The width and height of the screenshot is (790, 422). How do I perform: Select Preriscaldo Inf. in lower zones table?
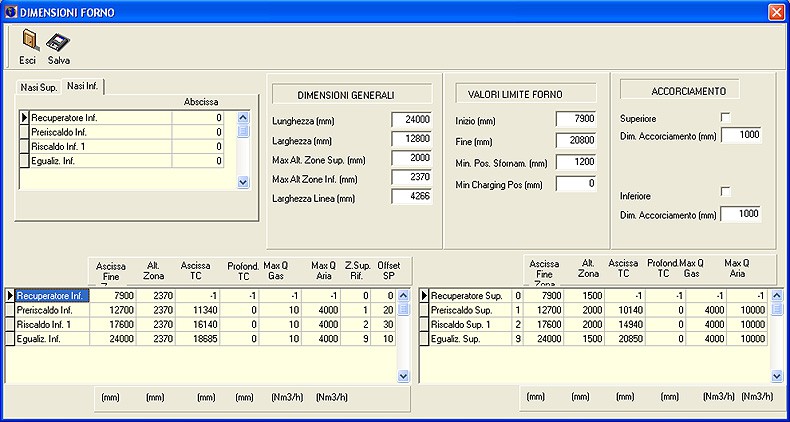(x=52, y=310)
